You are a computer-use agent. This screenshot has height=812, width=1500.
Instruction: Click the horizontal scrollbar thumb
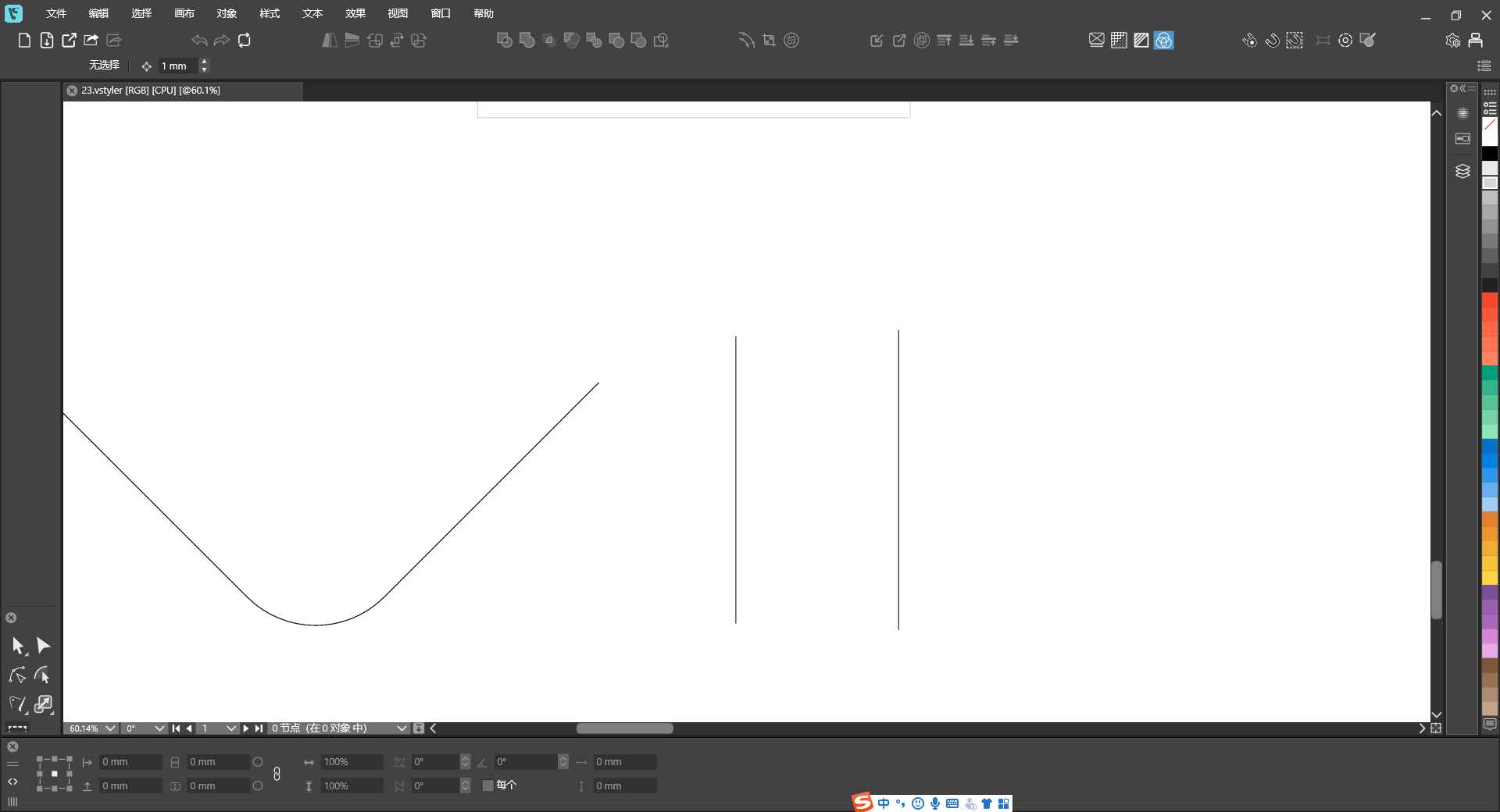click(x=625, y=728)
